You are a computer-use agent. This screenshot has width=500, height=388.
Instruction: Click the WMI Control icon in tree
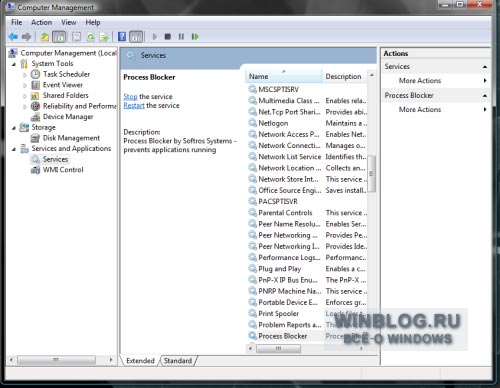[35, 170]
